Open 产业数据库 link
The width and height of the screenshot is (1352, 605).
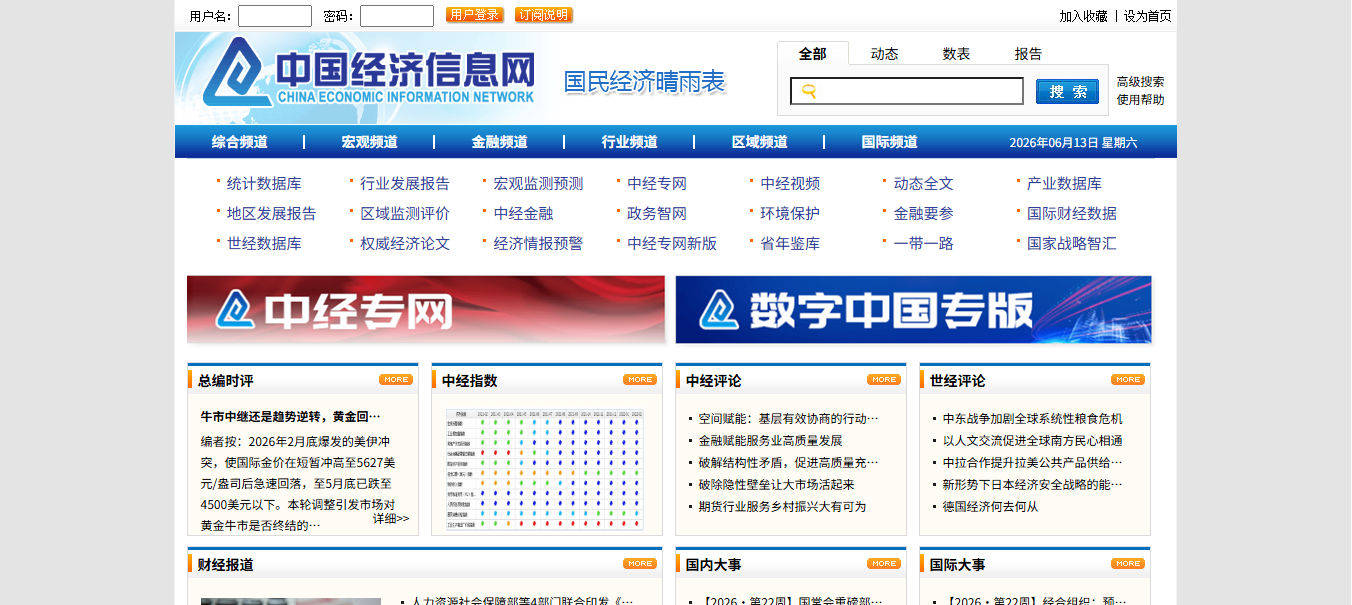pyautogui.click(x=1064, y=184)
